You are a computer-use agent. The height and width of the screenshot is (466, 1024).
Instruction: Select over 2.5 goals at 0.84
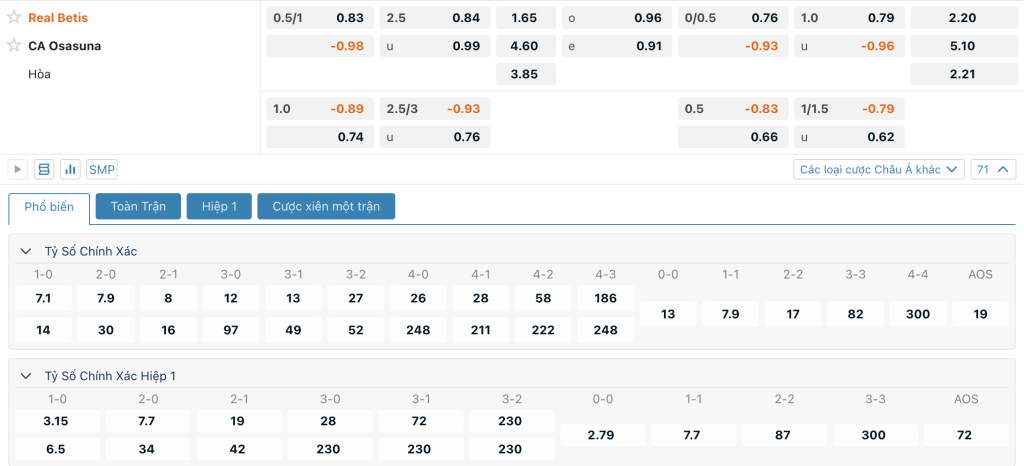435,18
